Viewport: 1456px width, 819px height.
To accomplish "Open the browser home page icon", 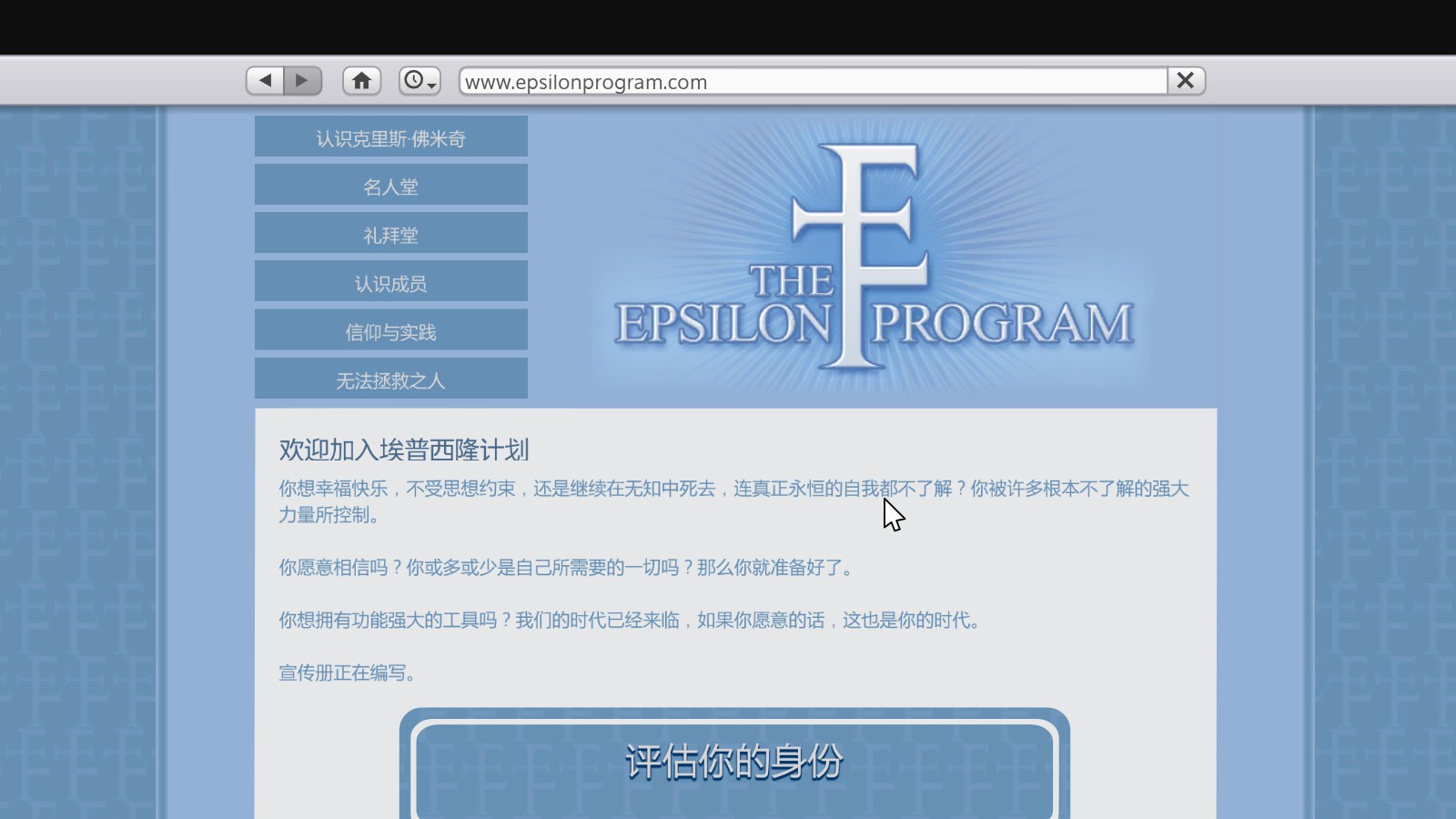I will click(x=361, y=81).
